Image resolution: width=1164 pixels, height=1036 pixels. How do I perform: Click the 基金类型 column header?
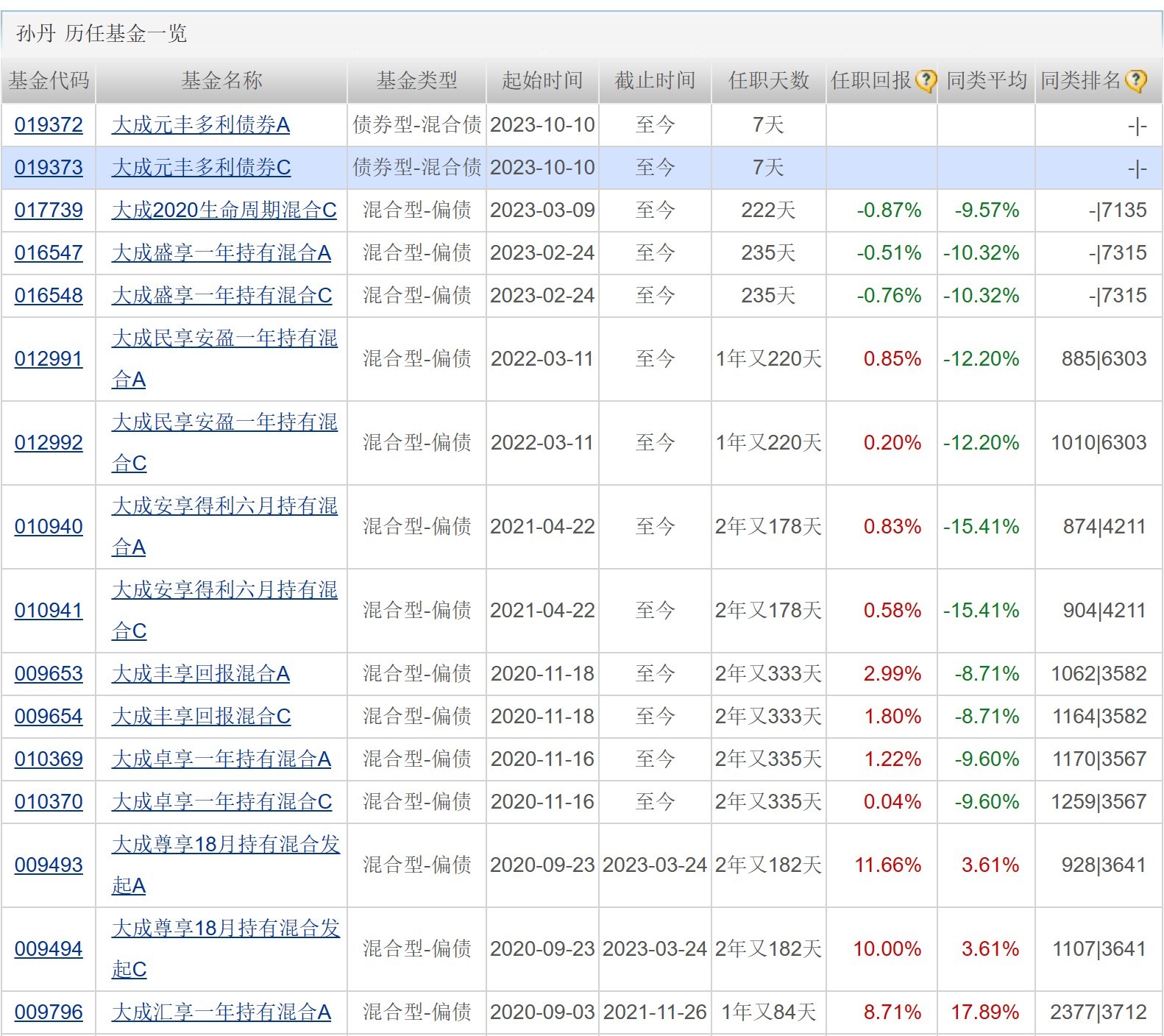(416, 81)
